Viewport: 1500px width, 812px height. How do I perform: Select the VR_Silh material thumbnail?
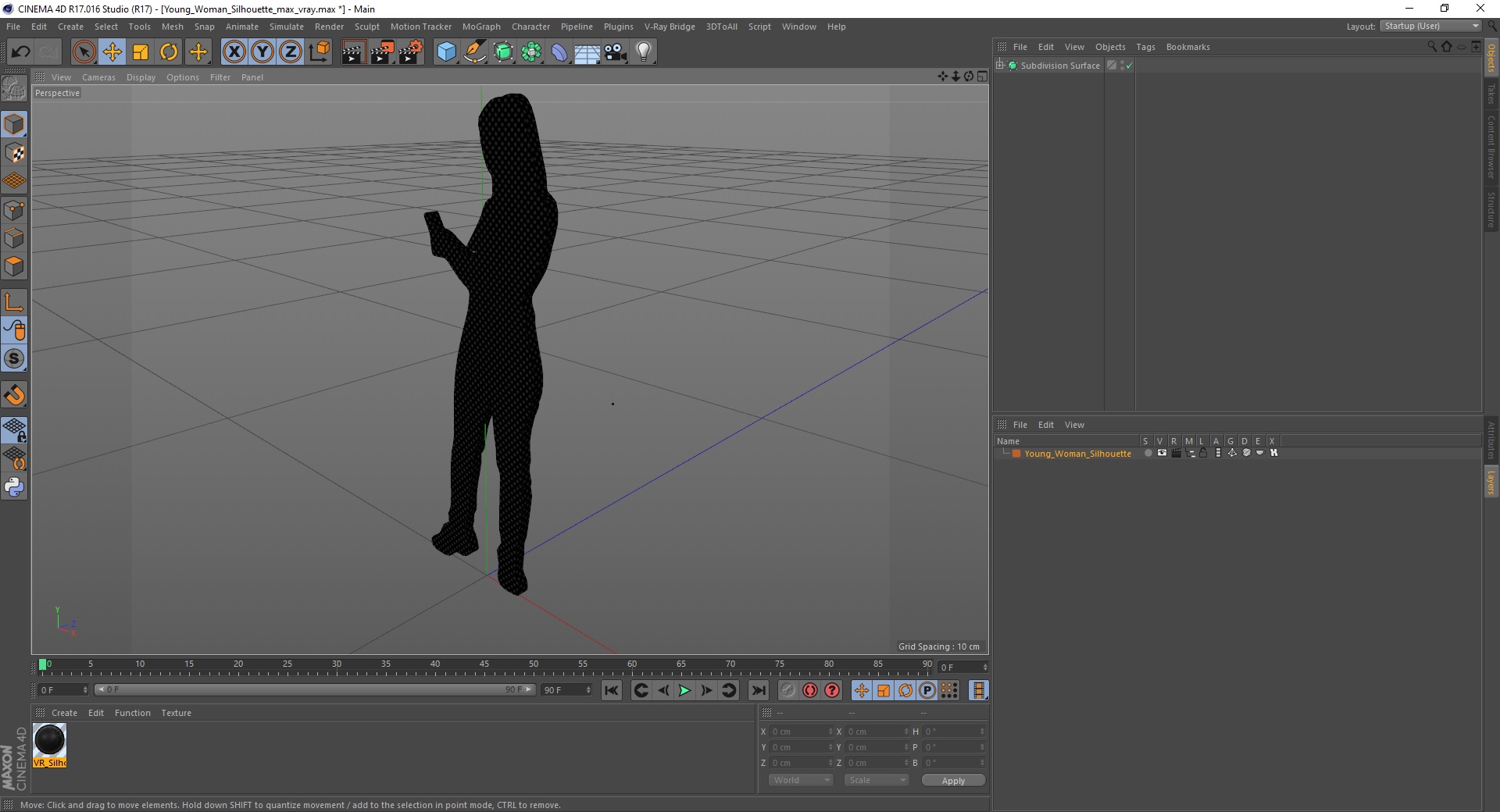click(x=50, y=745)
